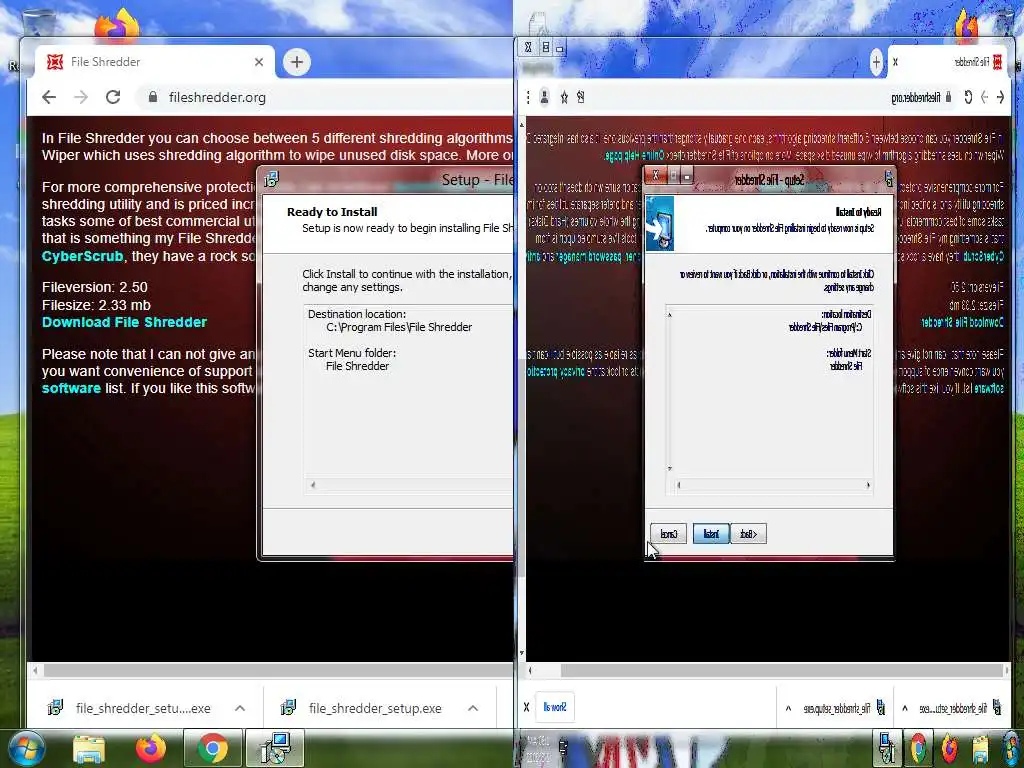Expand the chevron next to readable file_shredder_setu....exe
Viewport: 1024px width, 768px height.
tap(240, 708)
